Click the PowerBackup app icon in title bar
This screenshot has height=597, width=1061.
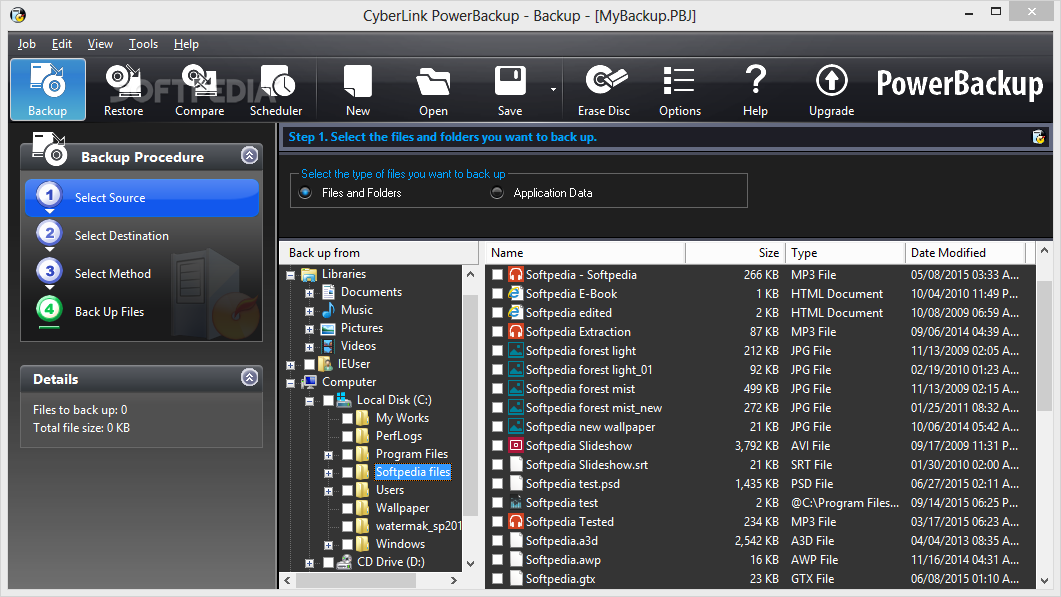(18, 14)
